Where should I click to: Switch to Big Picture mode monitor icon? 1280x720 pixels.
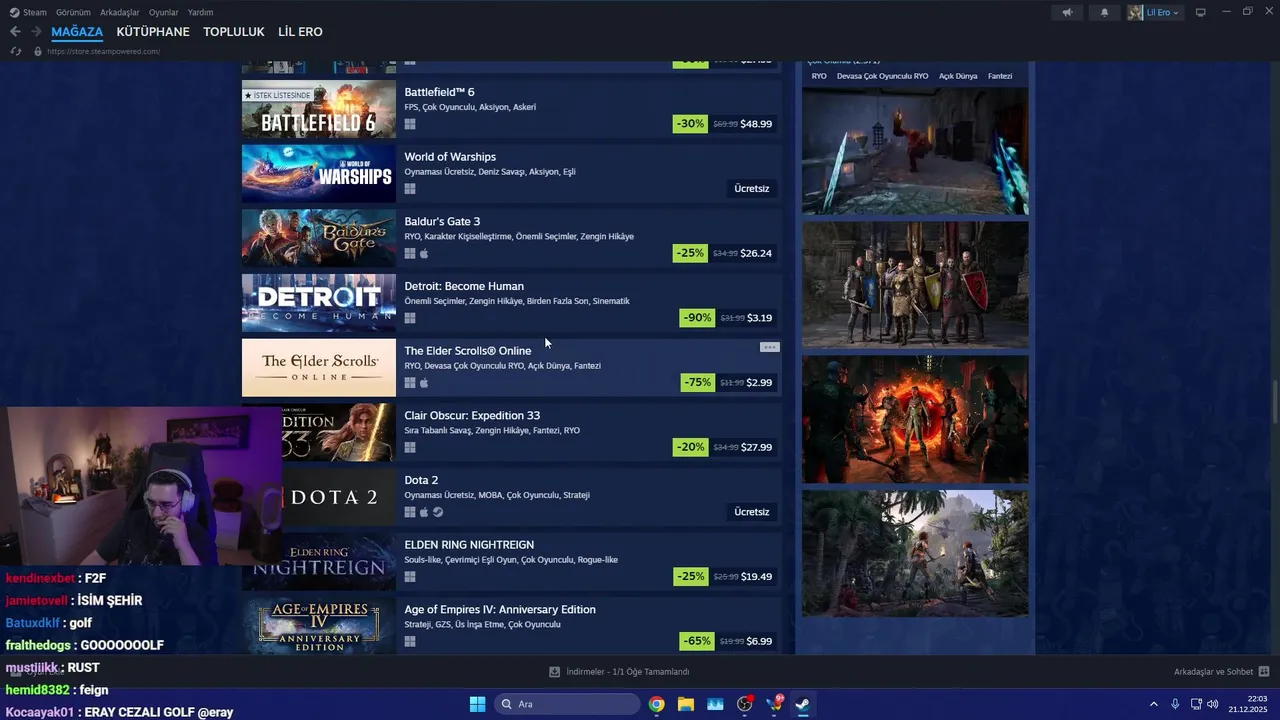click(1201, 12)
